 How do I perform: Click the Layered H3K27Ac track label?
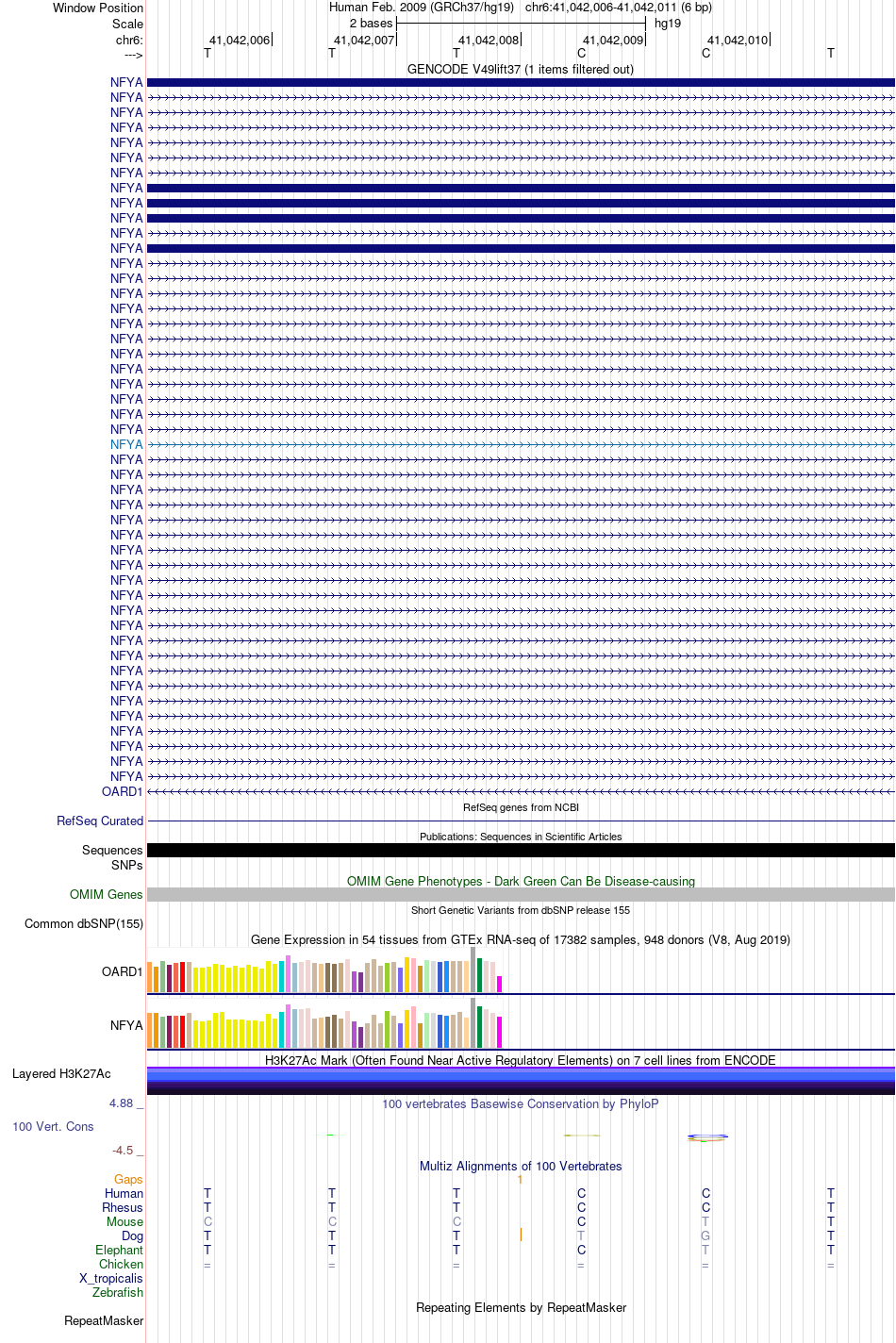point(61,1073)
